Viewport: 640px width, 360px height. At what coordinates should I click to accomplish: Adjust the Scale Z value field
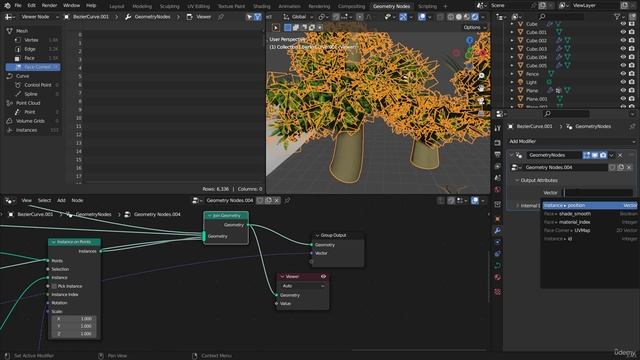point(74,333)
